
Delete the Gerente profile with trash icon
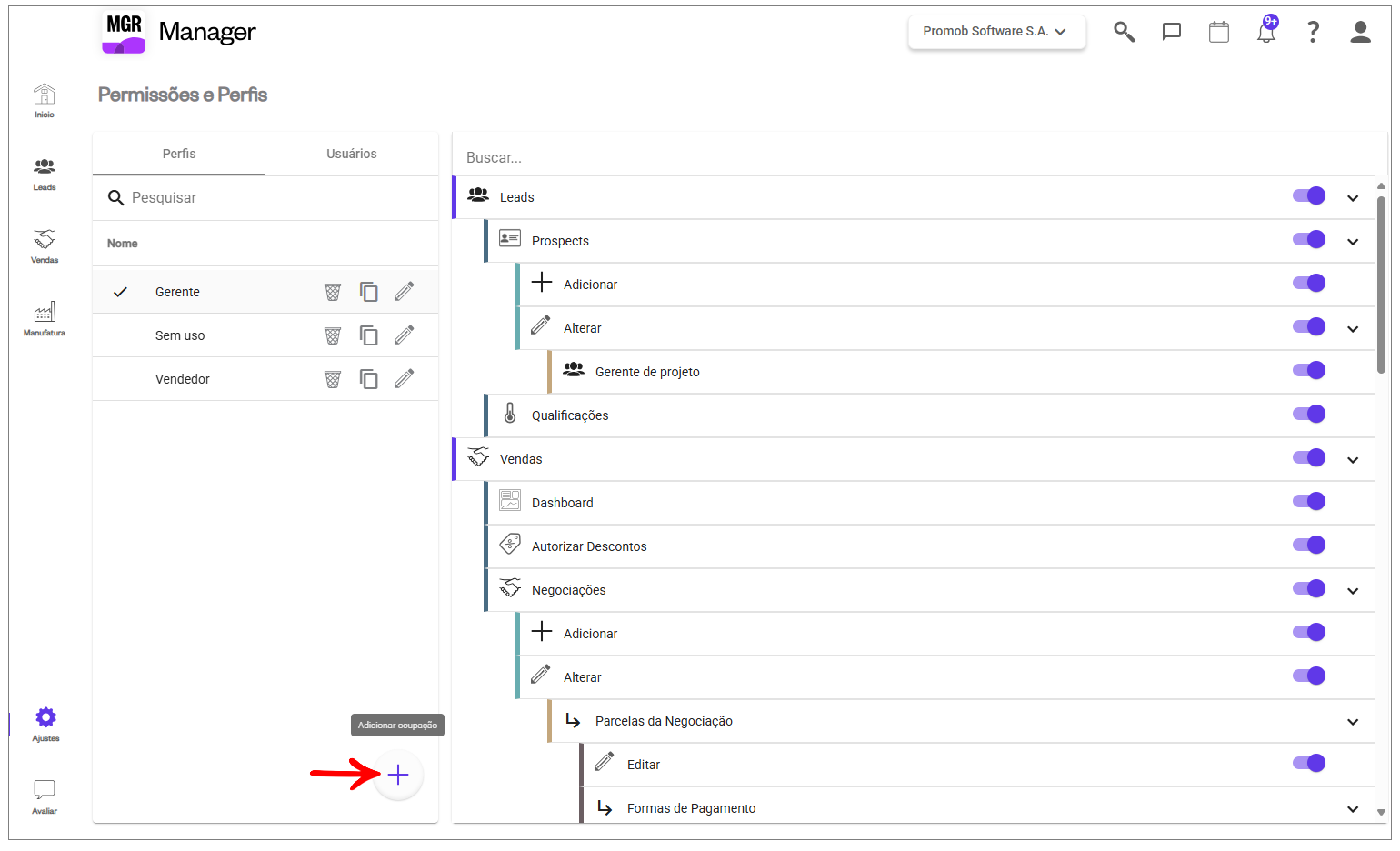tap(333, 292)
